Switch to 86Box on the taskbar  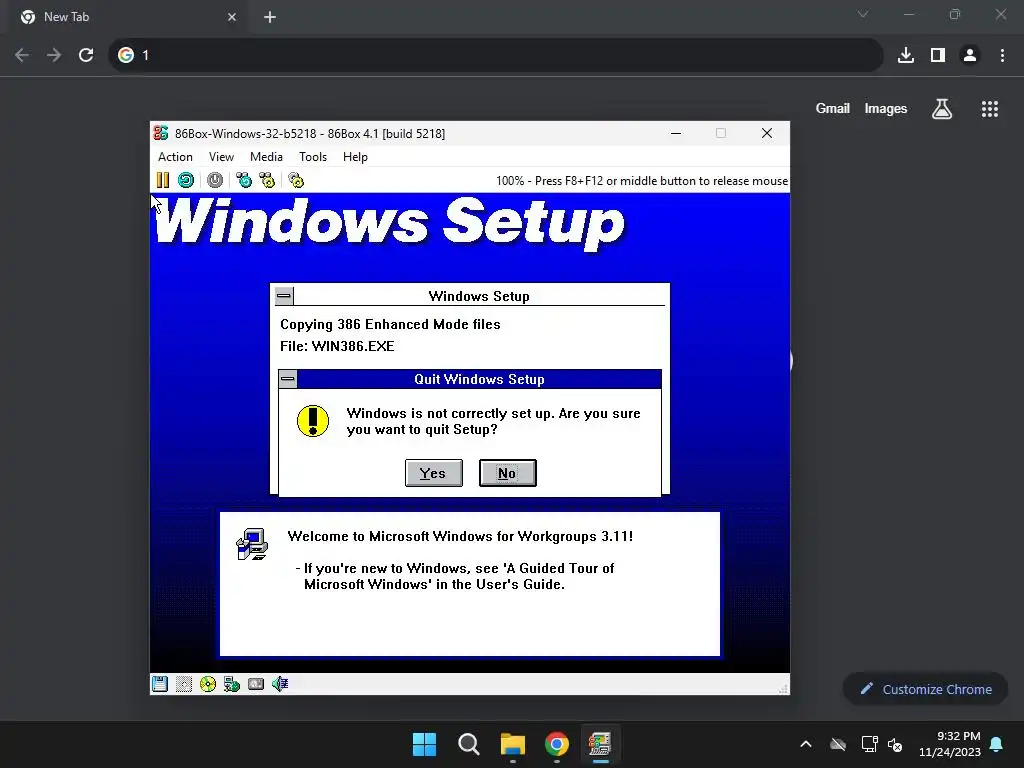coord(601,744)
